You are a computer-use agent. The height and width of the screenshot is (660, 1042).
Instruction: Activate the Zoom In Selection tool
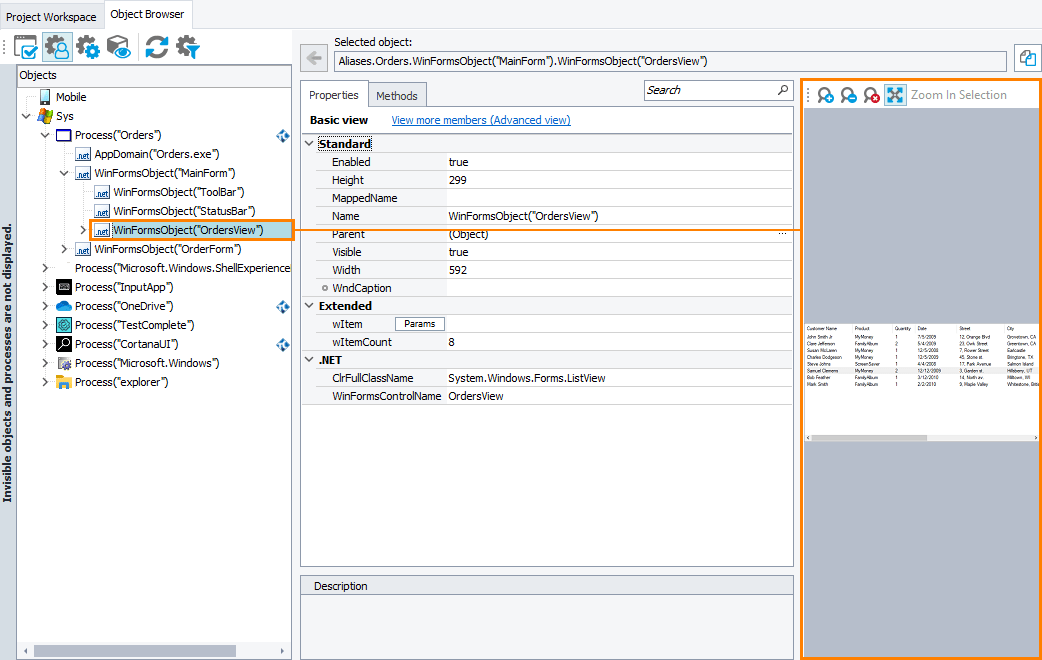pos(895,95)
